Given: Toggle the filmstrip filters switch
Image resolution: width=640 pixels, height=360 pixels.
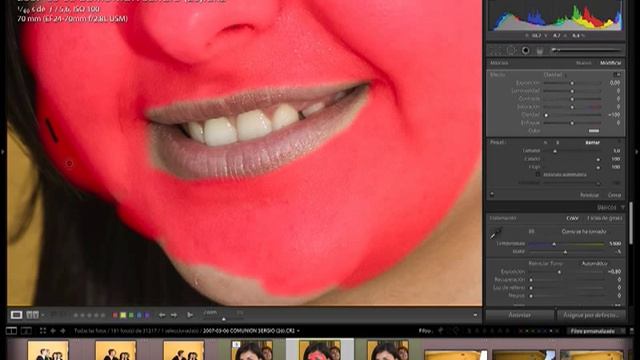Looking at the screenshot, I should (631, 331).
